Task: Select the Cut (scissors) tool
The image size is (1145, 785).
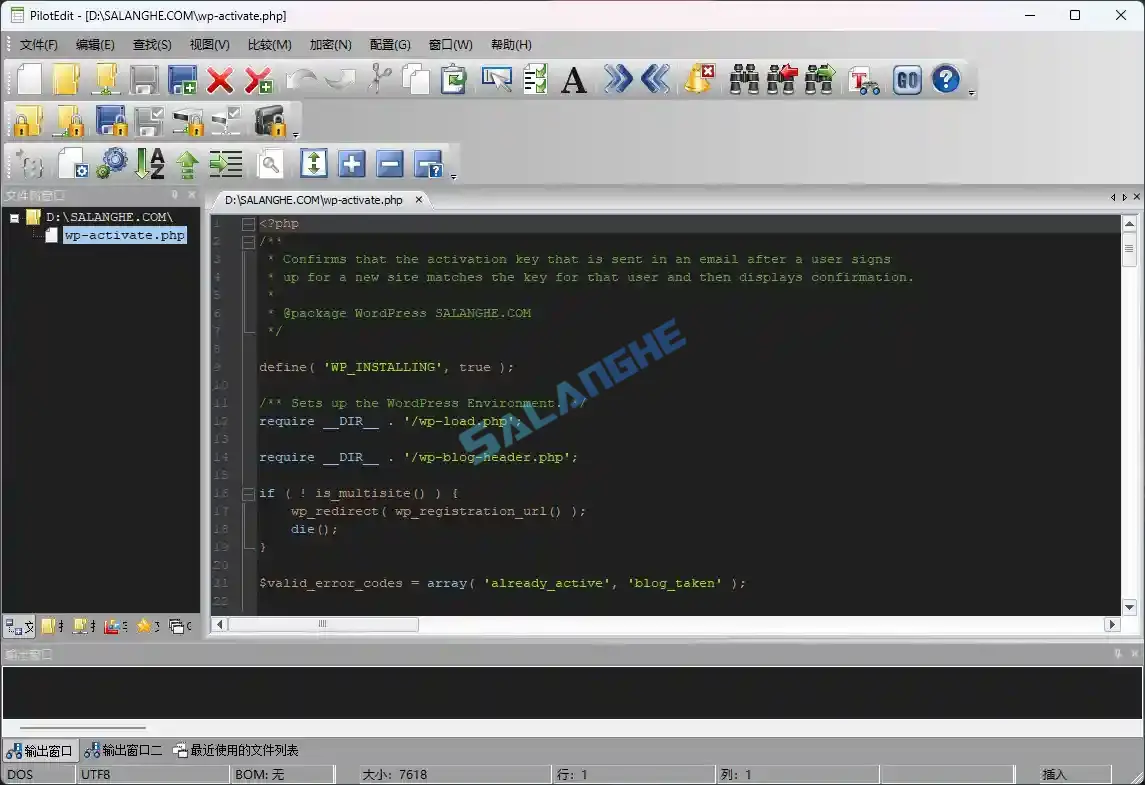Action: [x=377, y=79]
